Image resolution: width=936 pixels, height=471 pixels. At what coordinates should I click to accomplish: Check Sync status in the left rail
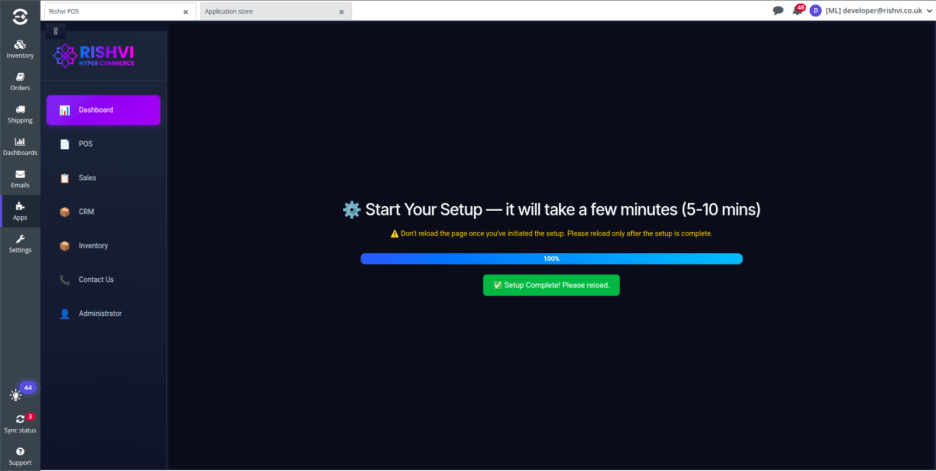(20, 423)
